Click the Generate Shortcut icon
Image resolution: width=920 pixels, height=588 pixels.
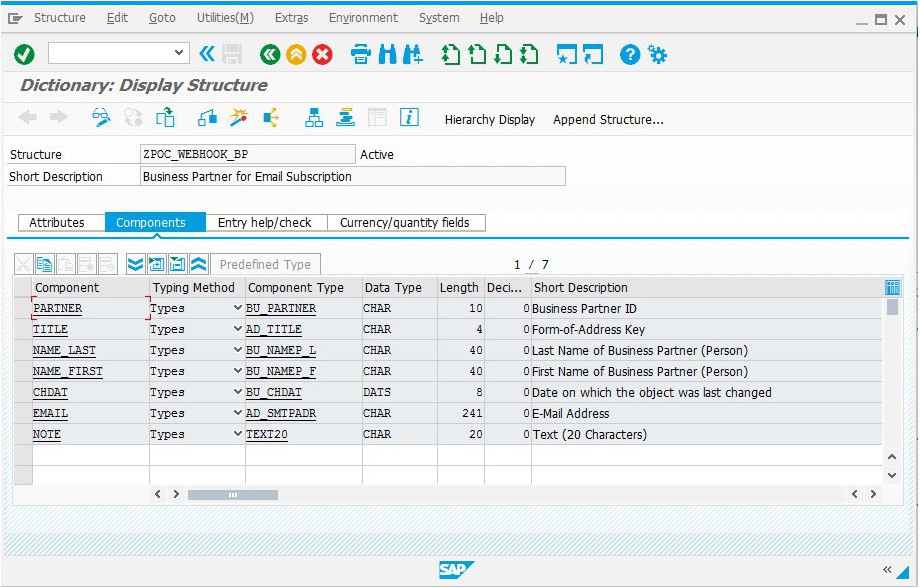point(593,55)
